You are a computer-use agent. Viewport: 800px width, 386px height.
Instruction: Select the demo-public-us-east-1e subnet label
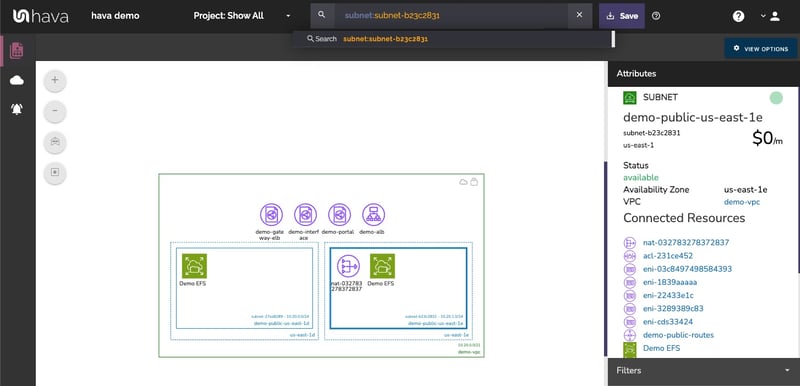[x=435, y=323]
